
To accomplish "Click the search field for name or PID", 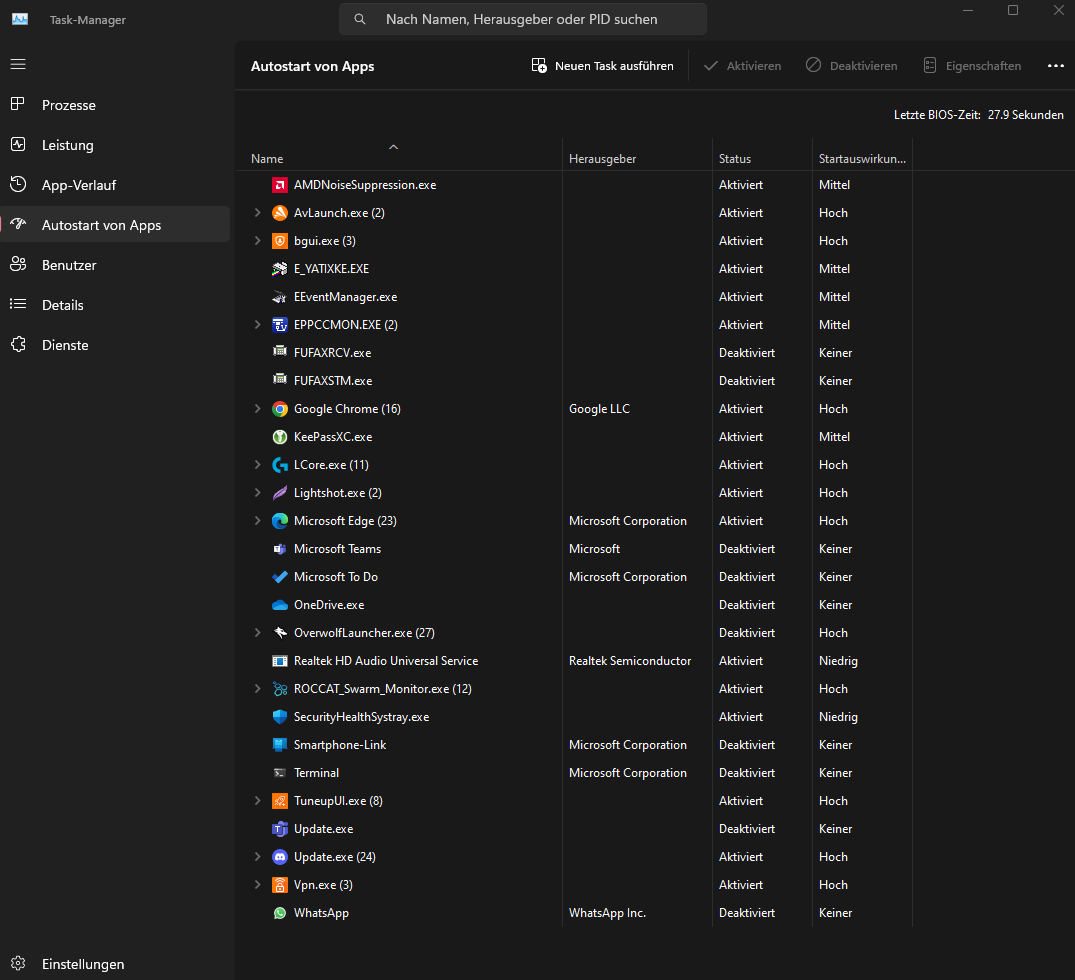I will 522,19.
